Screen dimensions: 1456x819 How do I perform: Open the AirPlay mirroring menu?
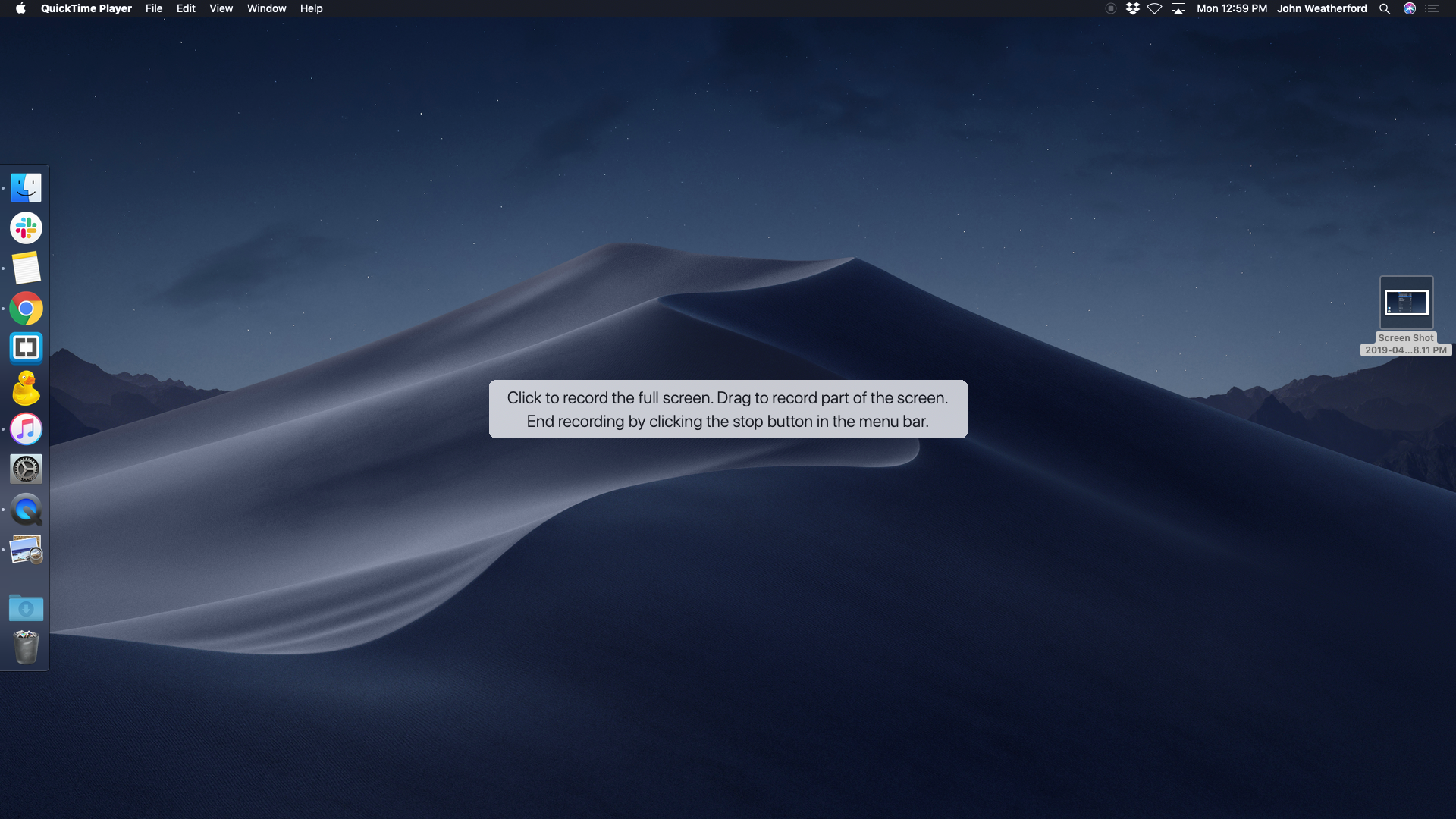pyautogui.click(x=1178, y=8)
